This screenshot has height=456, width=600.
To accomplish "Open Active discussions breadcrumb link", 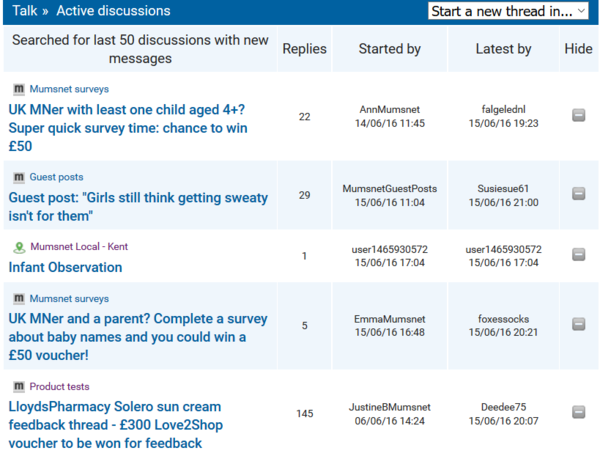I will click(113, 11).
